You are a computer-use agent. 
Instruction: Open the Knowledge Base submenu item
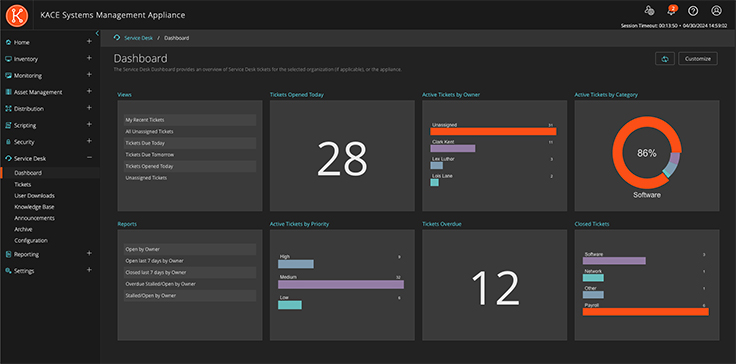tap(34, 207)
